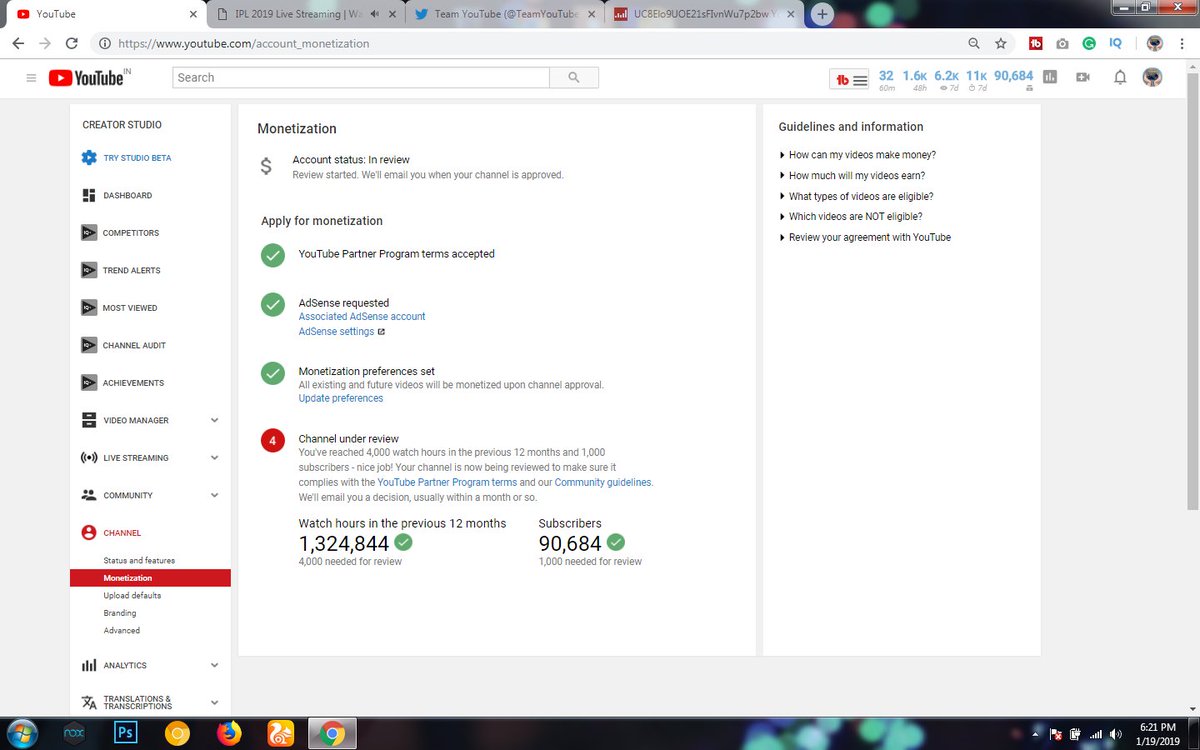Open Nox app from taskbar

pos(74,733)
